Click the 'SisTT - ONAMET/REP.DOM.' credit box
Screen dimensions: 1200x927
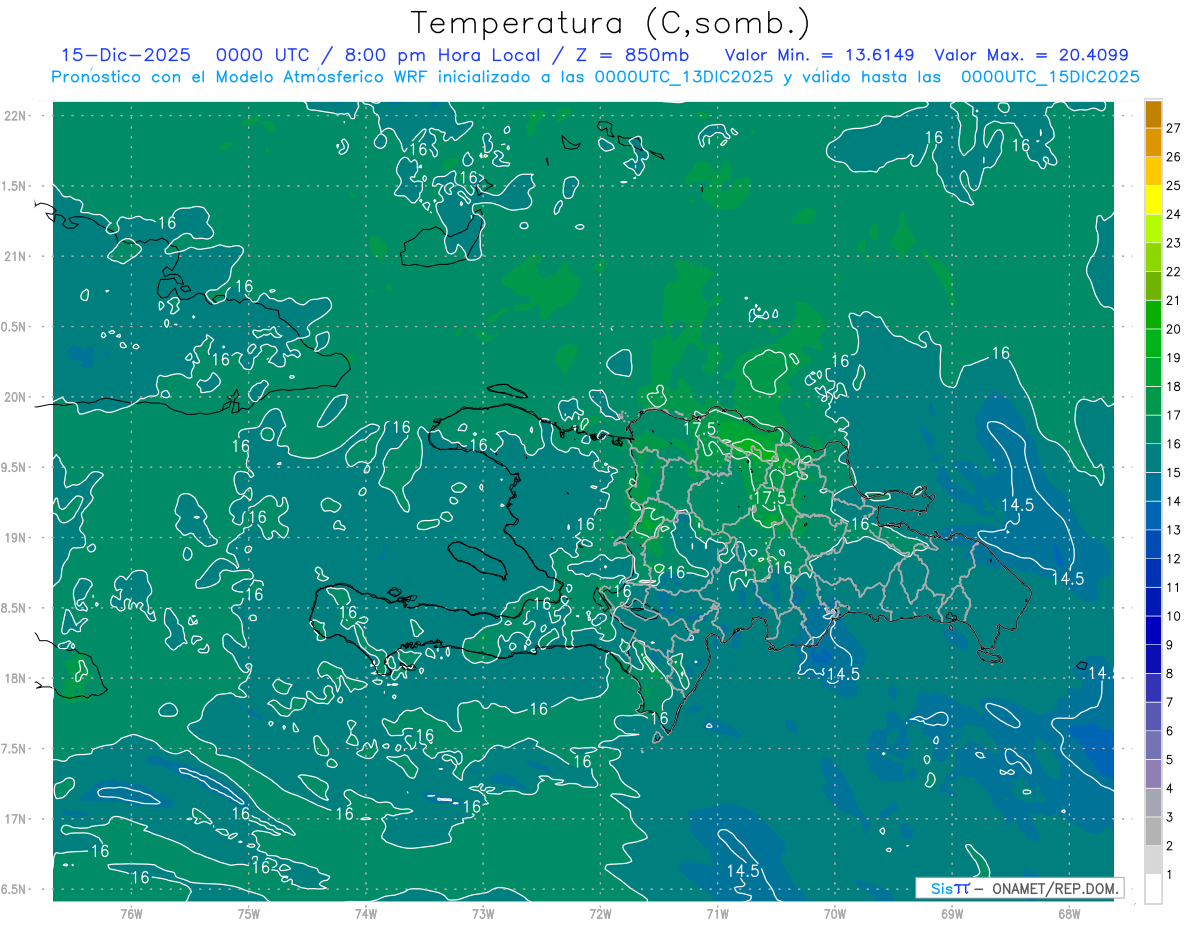pos(1020,888)
